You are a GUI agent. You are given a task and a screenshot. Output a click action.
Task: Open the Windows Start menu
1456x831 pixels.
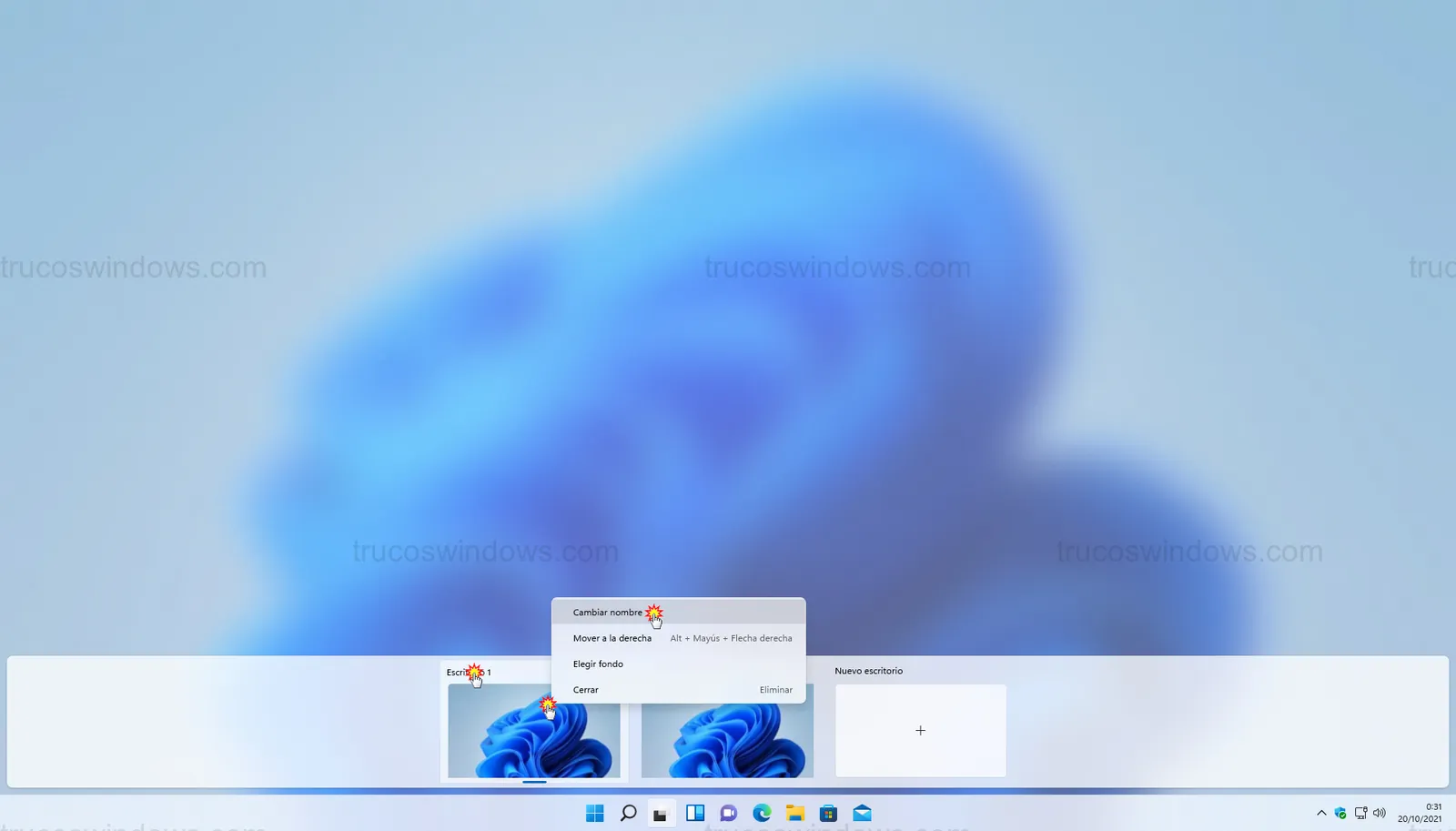594,813
